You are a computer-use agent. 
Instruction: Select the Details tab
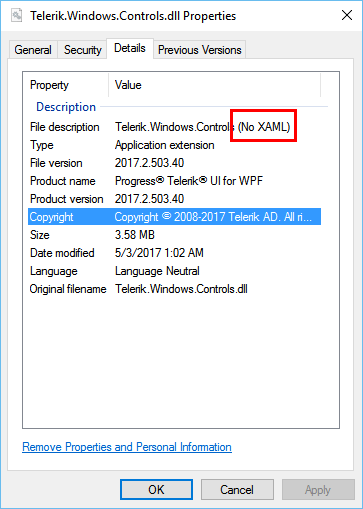click(130, 48)
